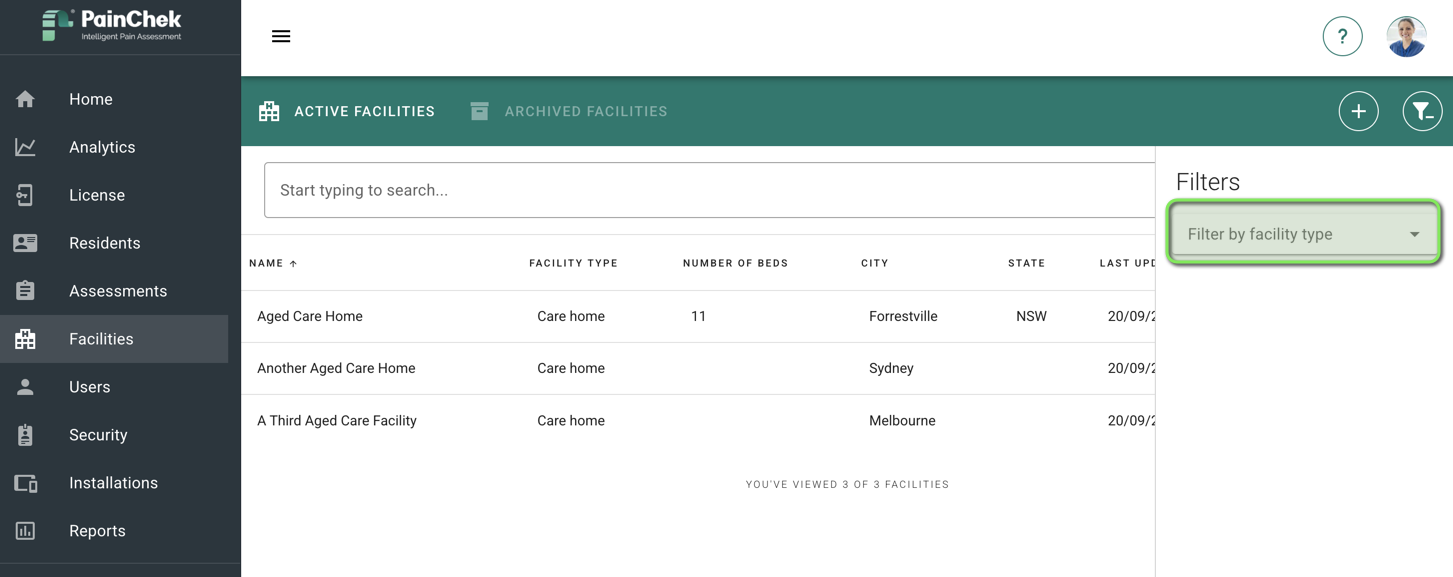The height and width of the screenshot is (577, 1453).
Task: Click the Residents card icon in sidebar
Action: pos(26,243)
